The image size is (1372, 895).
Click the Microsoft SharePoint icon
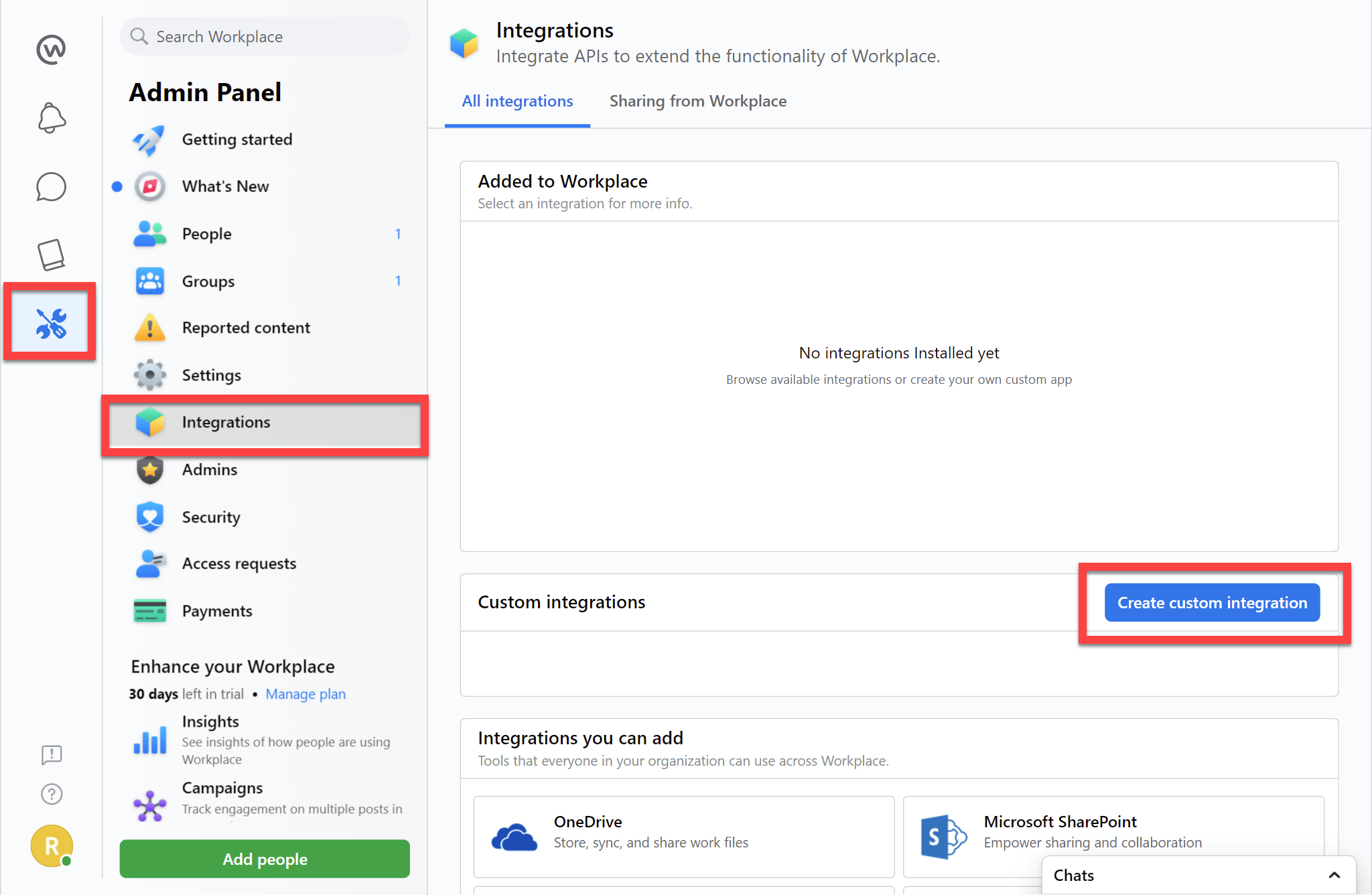pos(943,837)
